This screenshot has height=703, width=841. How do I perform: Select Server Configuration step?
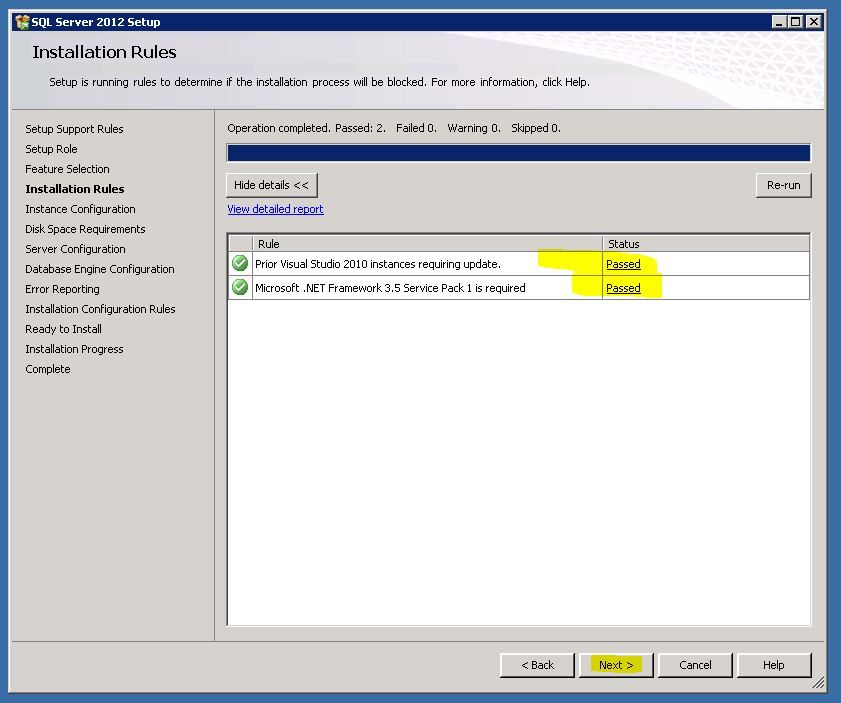coord(75,249)
